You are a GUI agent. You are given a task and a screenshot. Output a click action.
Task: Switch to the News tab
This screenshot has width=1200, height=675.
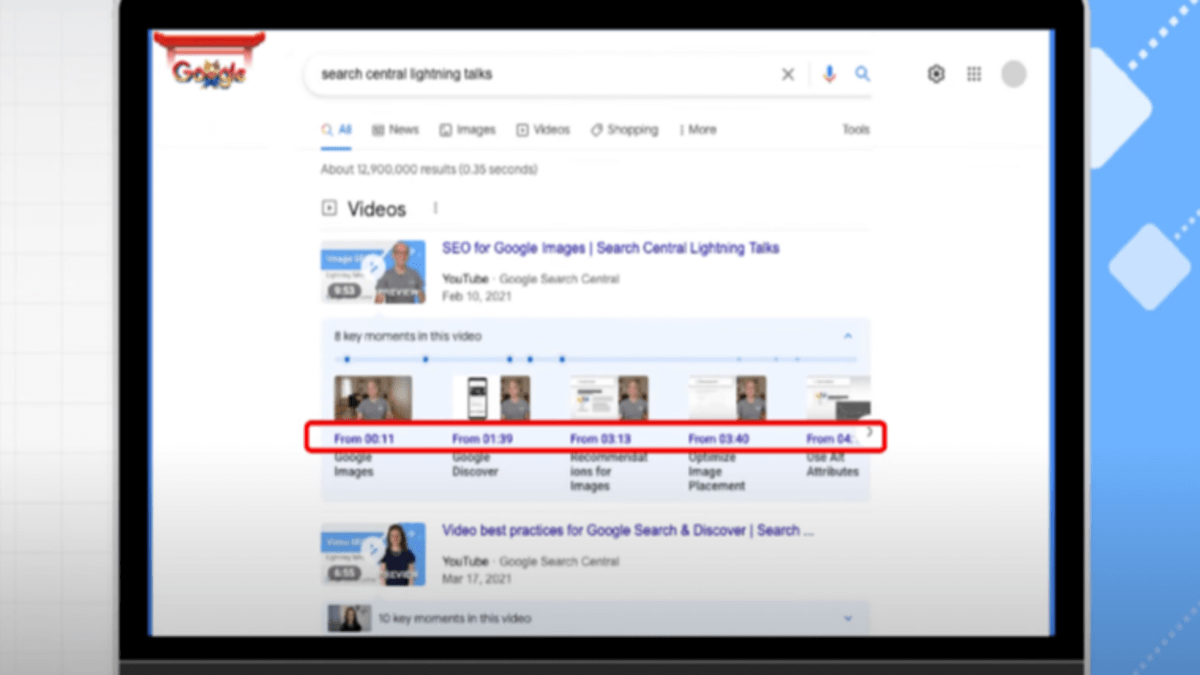pos(395,129)
